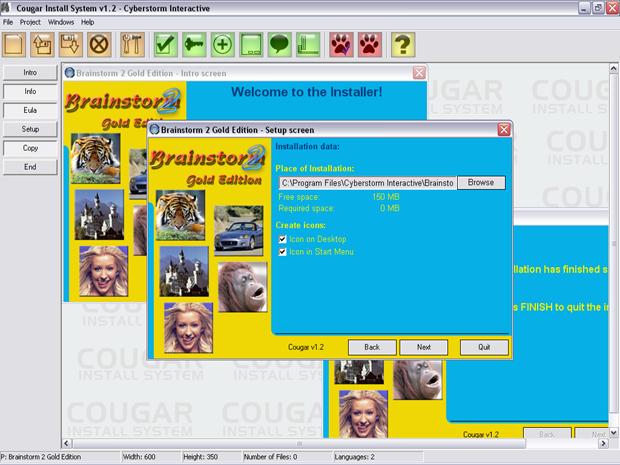
Task: Click the green ruler toolbar icon
Action: 308,44
